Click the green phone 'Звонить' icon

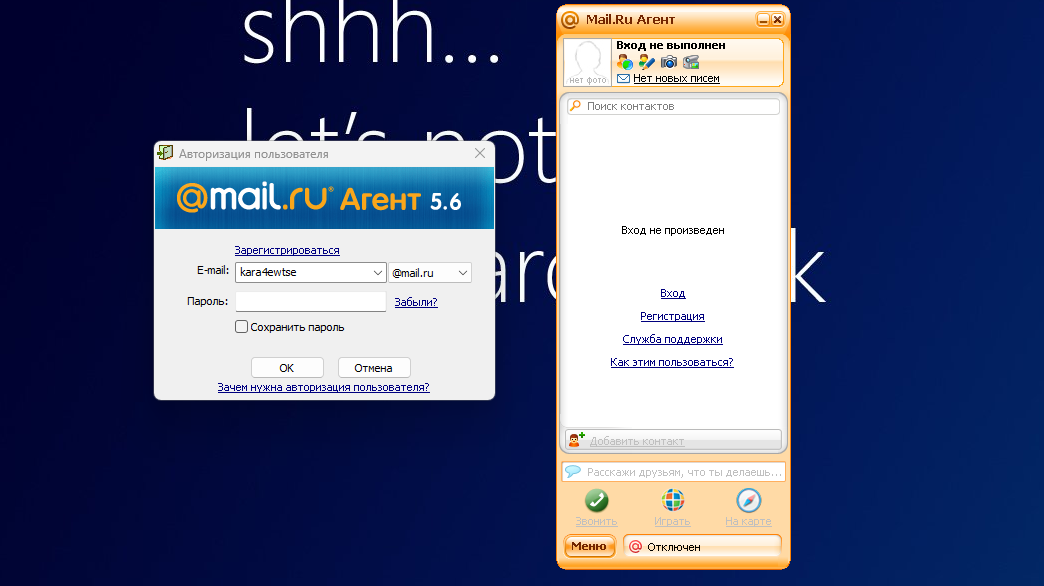pyautogui.click(x=597, y=500)
